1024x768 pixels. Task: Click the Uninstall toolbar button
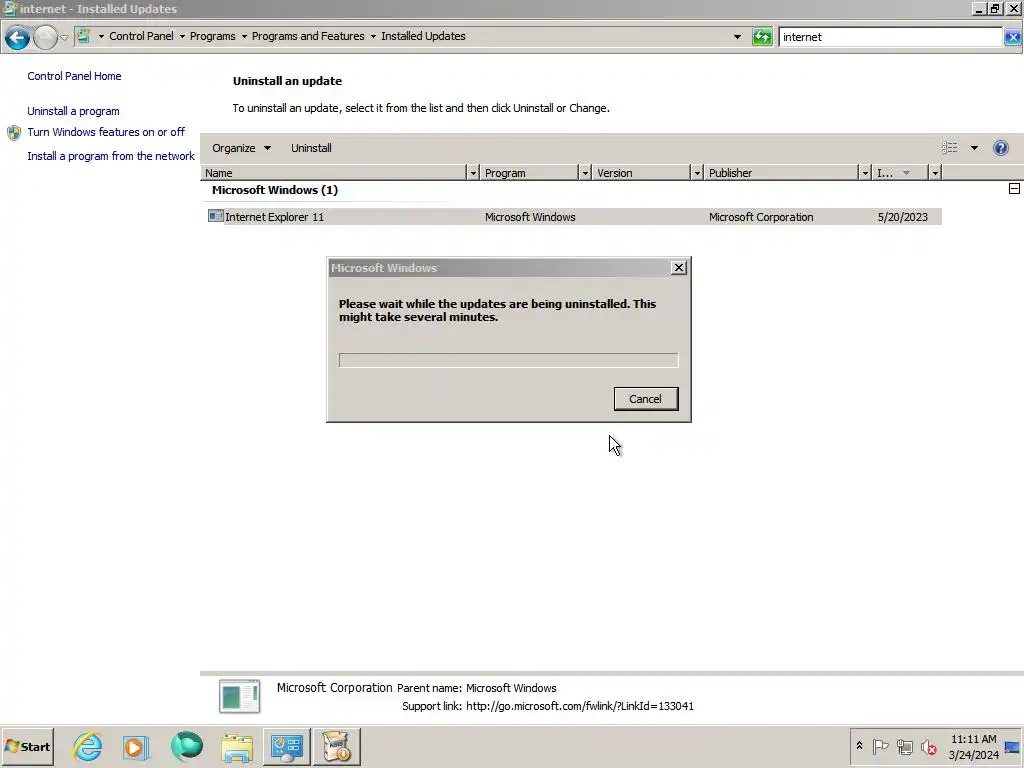pyautogui.click(x=312, y=148)
